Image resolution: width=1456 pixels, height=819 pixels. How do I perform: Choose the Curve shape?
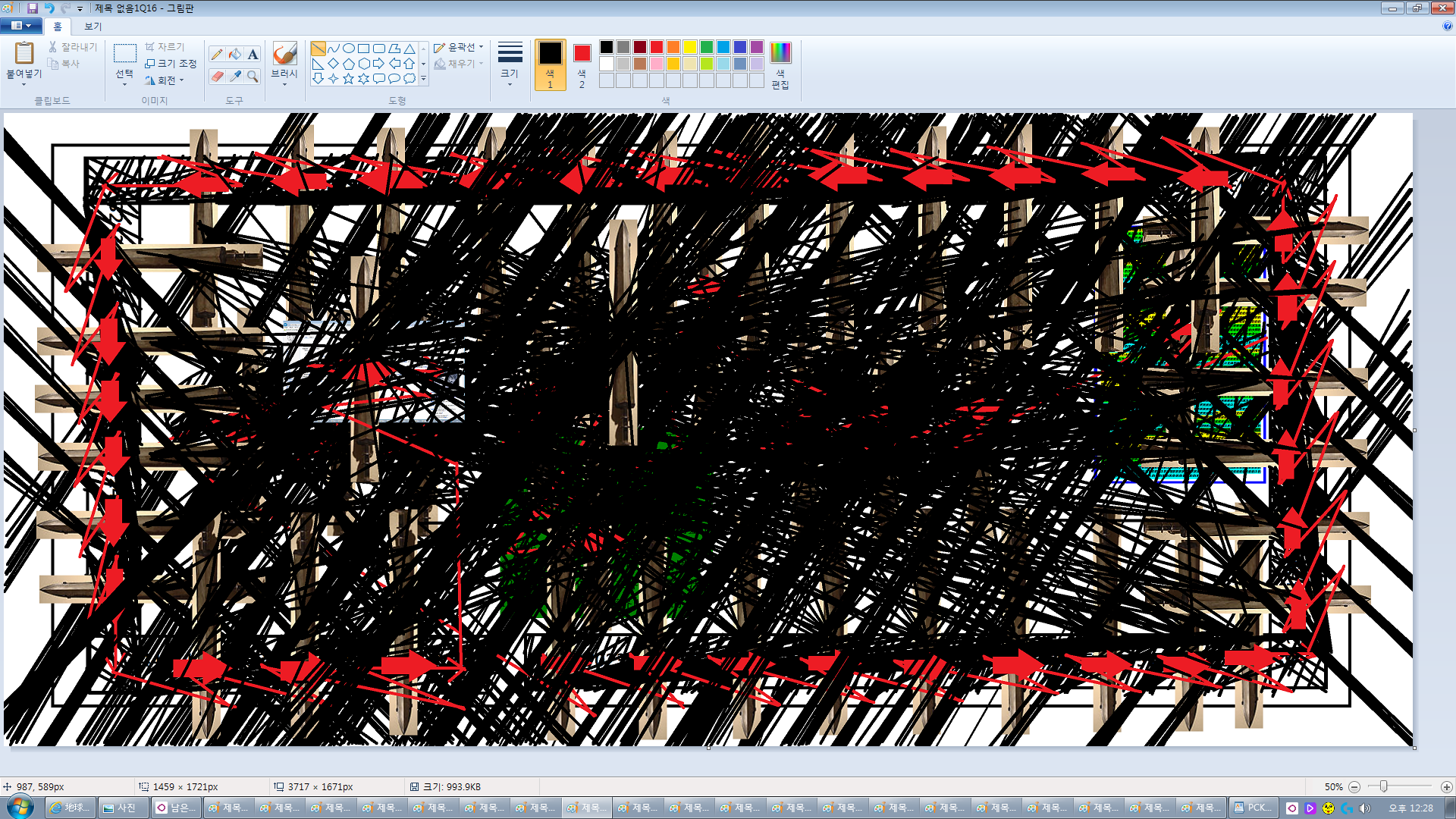(334, 49)
